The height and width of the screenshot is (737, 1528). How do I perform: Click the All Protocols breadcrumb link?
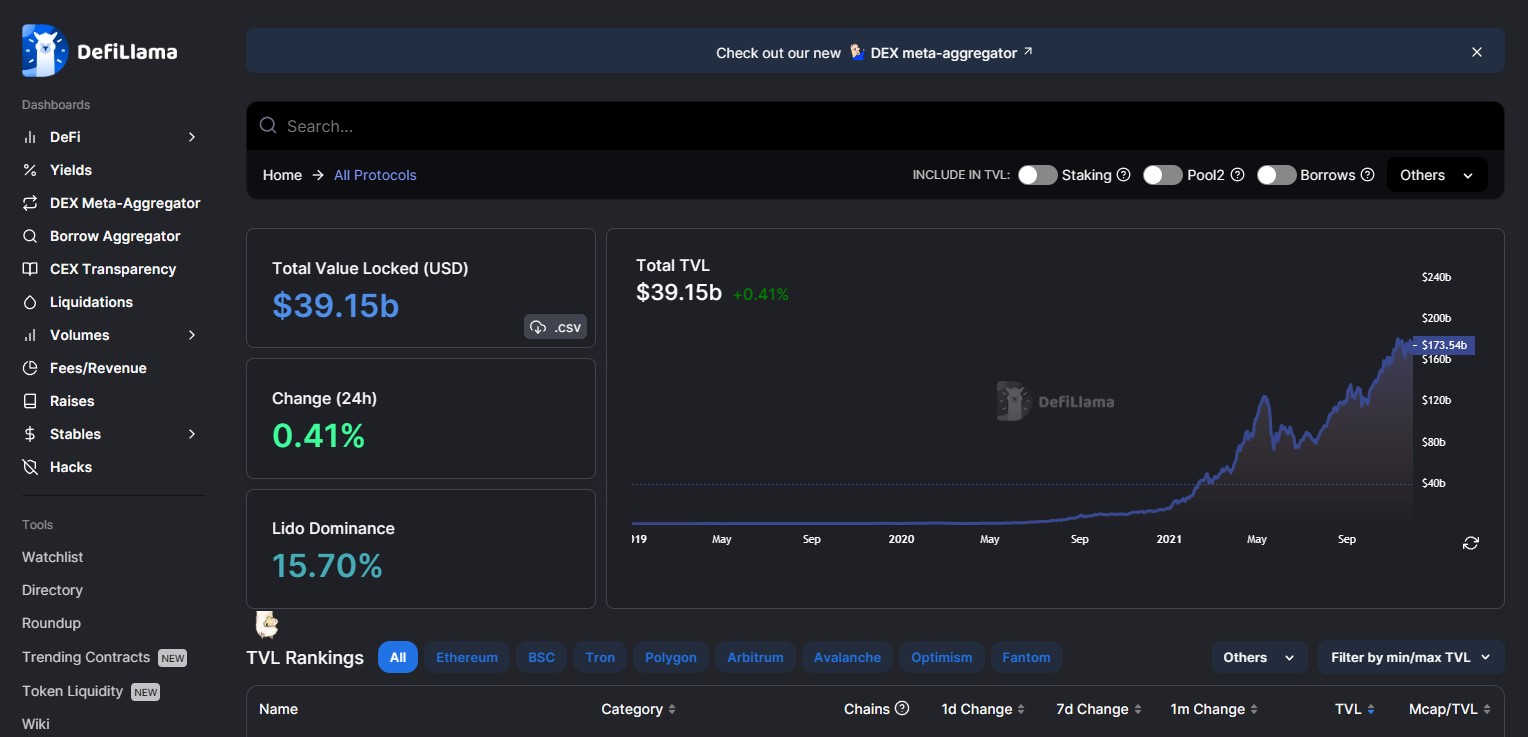click(x=375, y=175)
